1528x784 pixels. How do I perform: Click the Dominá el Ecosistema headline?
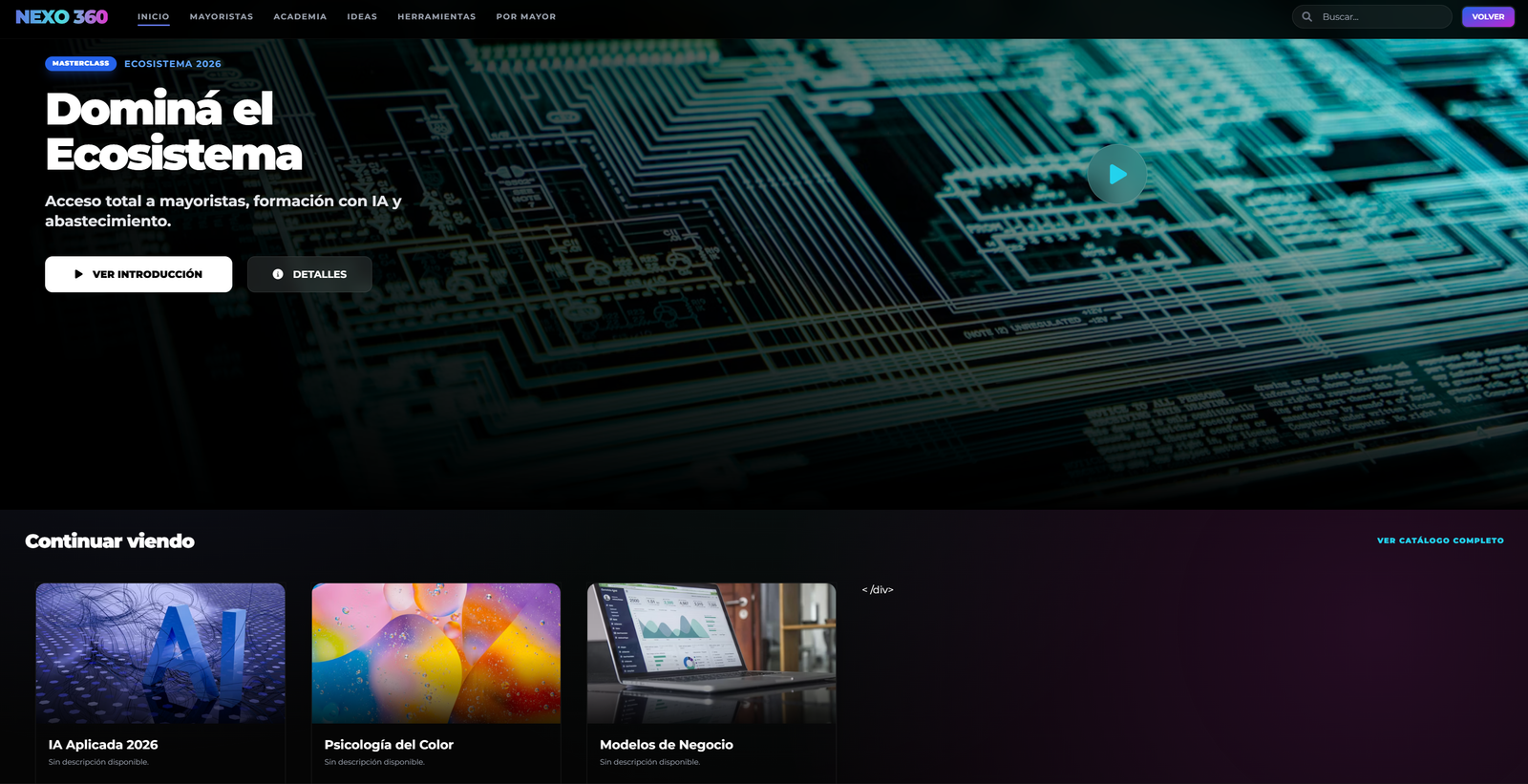point(174,131)
